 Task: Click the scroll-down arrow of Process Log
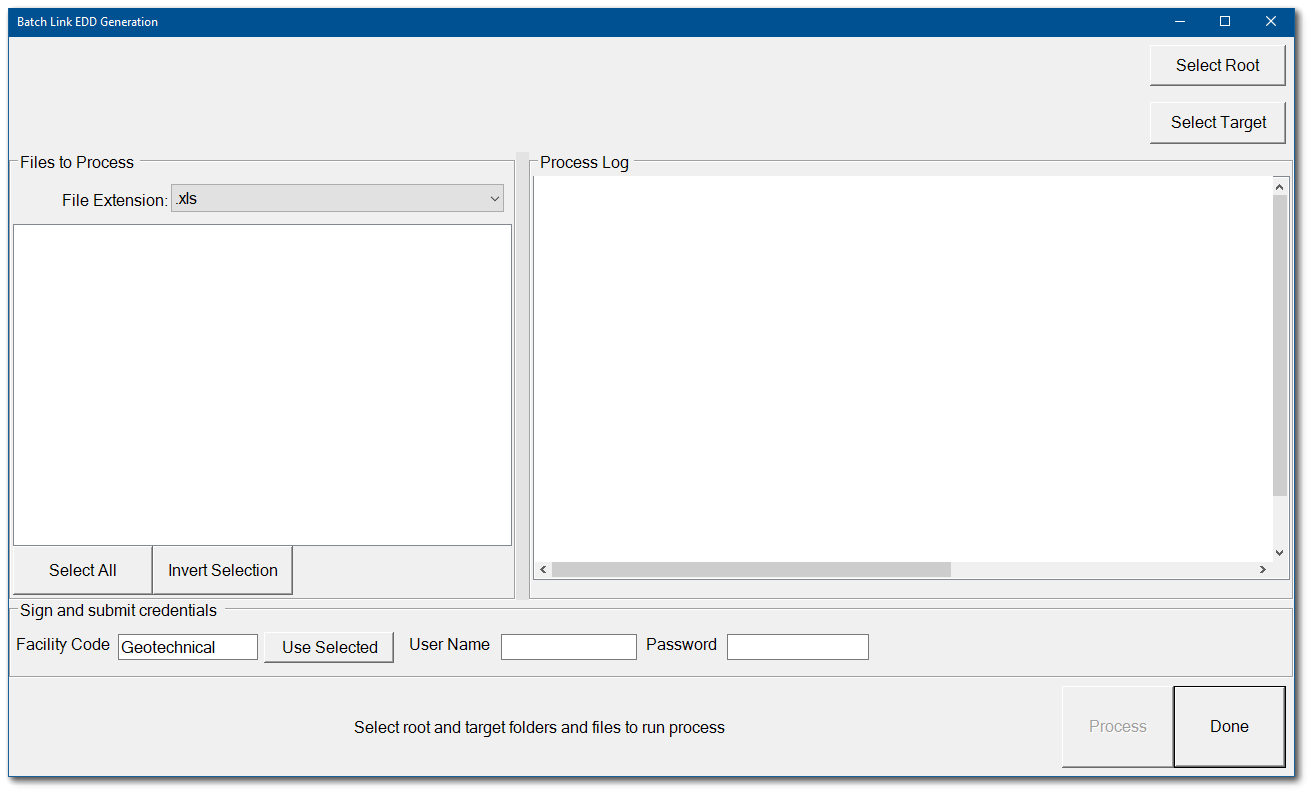click(x=1279, y=552)
